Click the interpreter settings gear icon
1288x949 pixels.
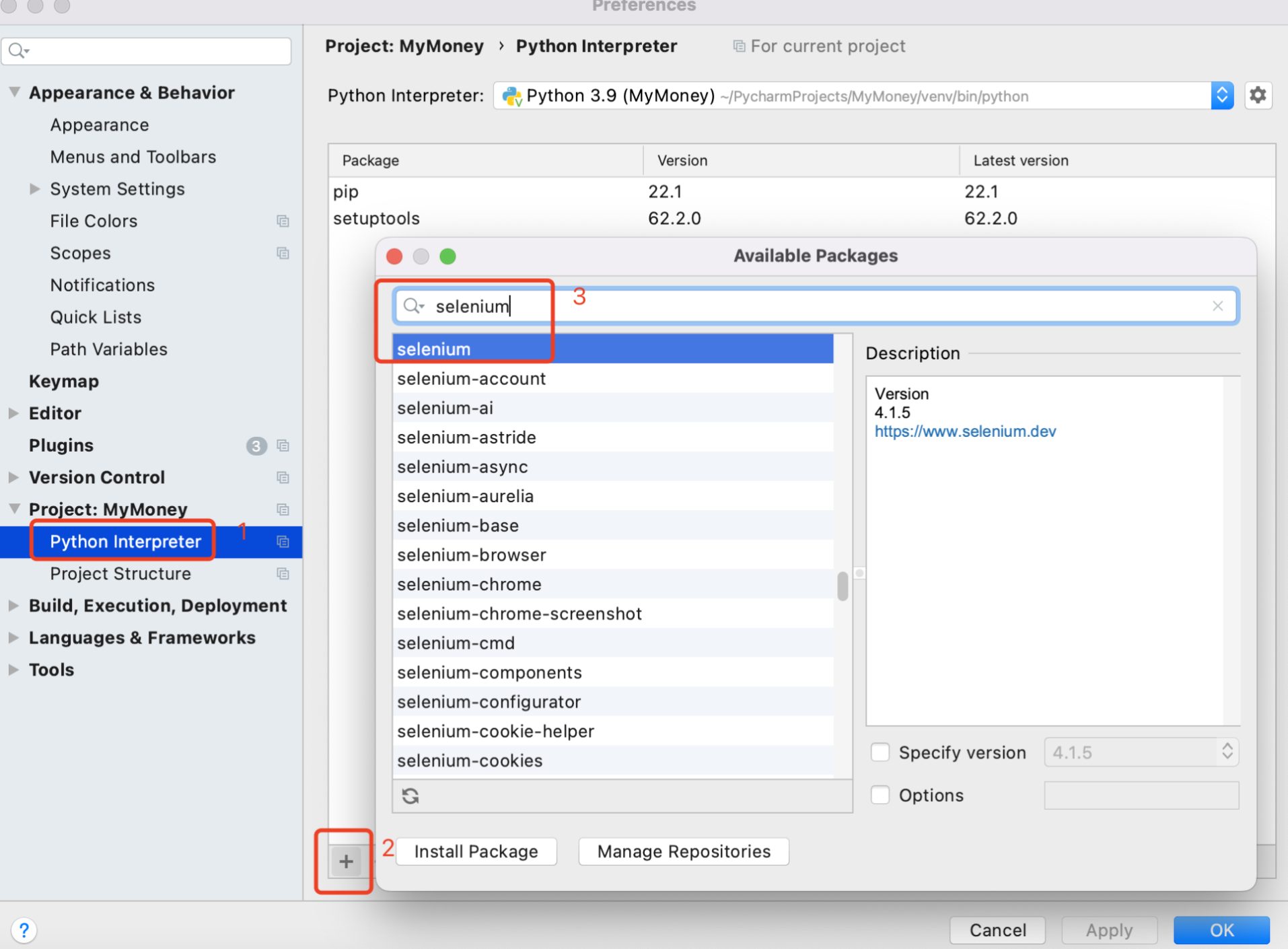pyautogui.click(x=1258, y=96)
